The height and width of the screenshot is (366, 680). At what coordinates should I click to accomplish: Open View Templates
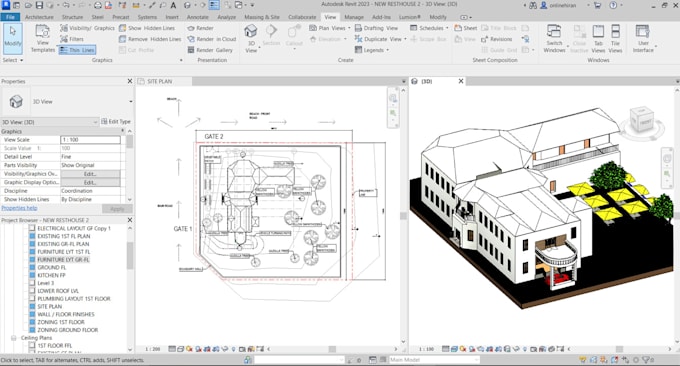click(x=42, y=38)
